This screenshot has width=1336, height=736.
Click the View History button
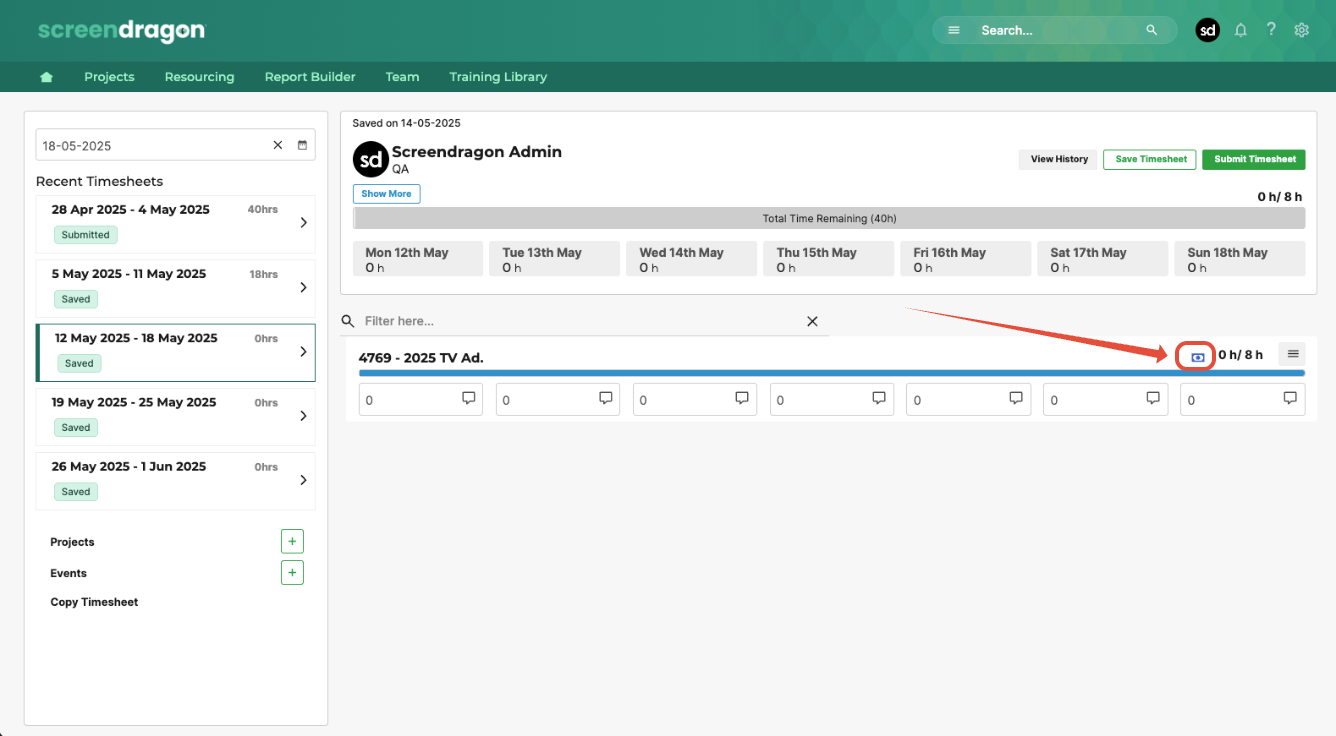click(1059, 159)
